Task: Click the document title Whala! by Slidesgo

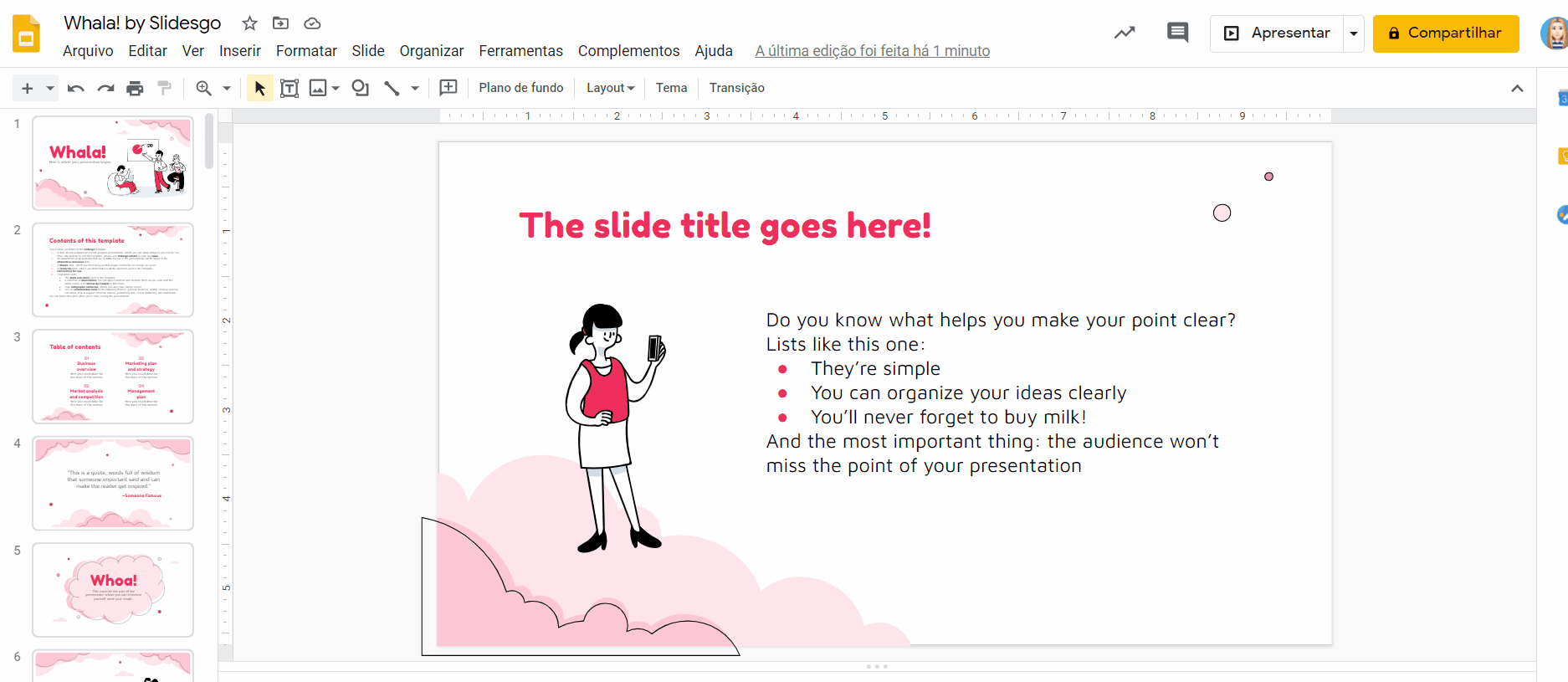Action: point(142,23)
